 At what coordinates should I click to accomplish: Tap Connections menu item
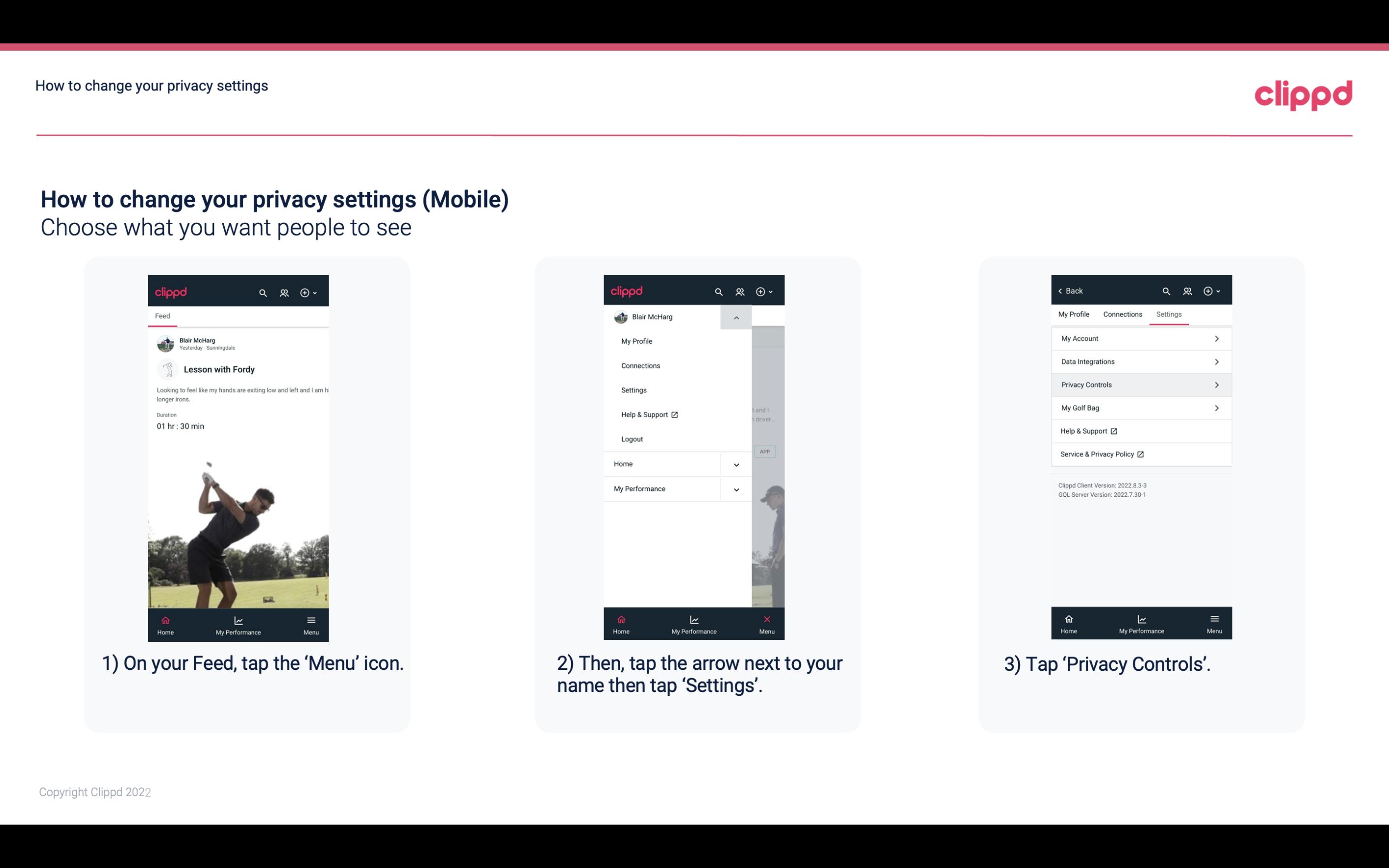pyautogui.click(x=640, y=365)
